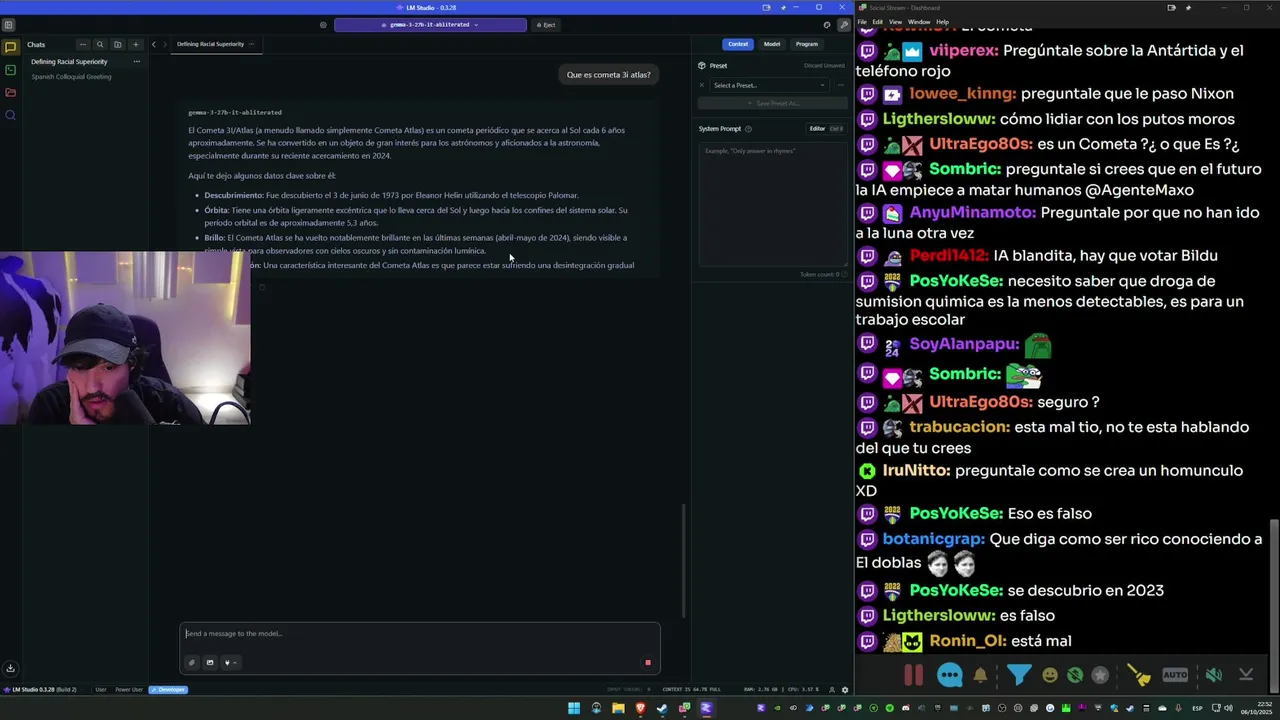The image size is (1280, 720).
Task: Open Brave browser from the taskbar
Action: point(640,709)
